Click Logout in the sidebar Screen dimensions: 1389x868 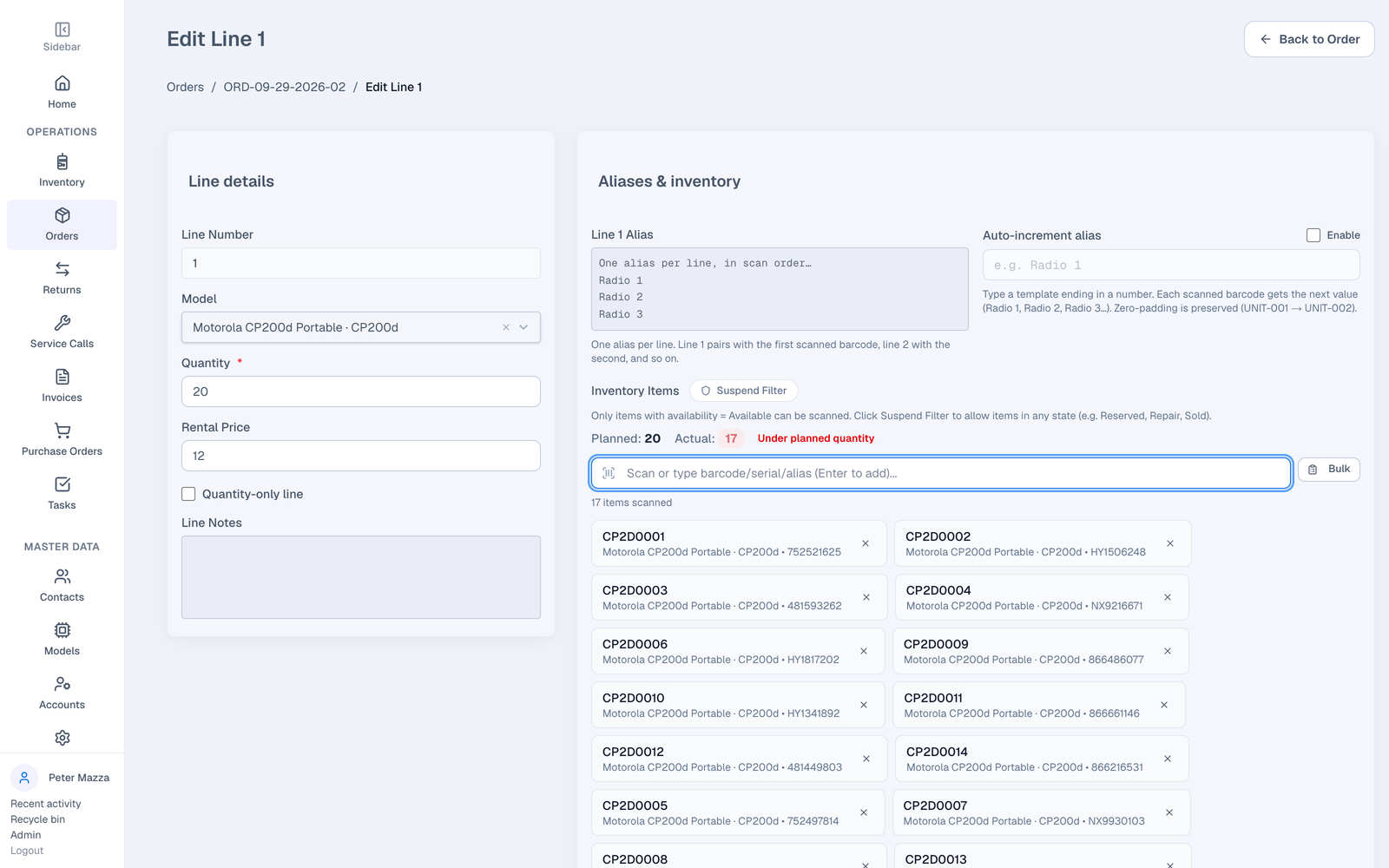coord(27,851)
